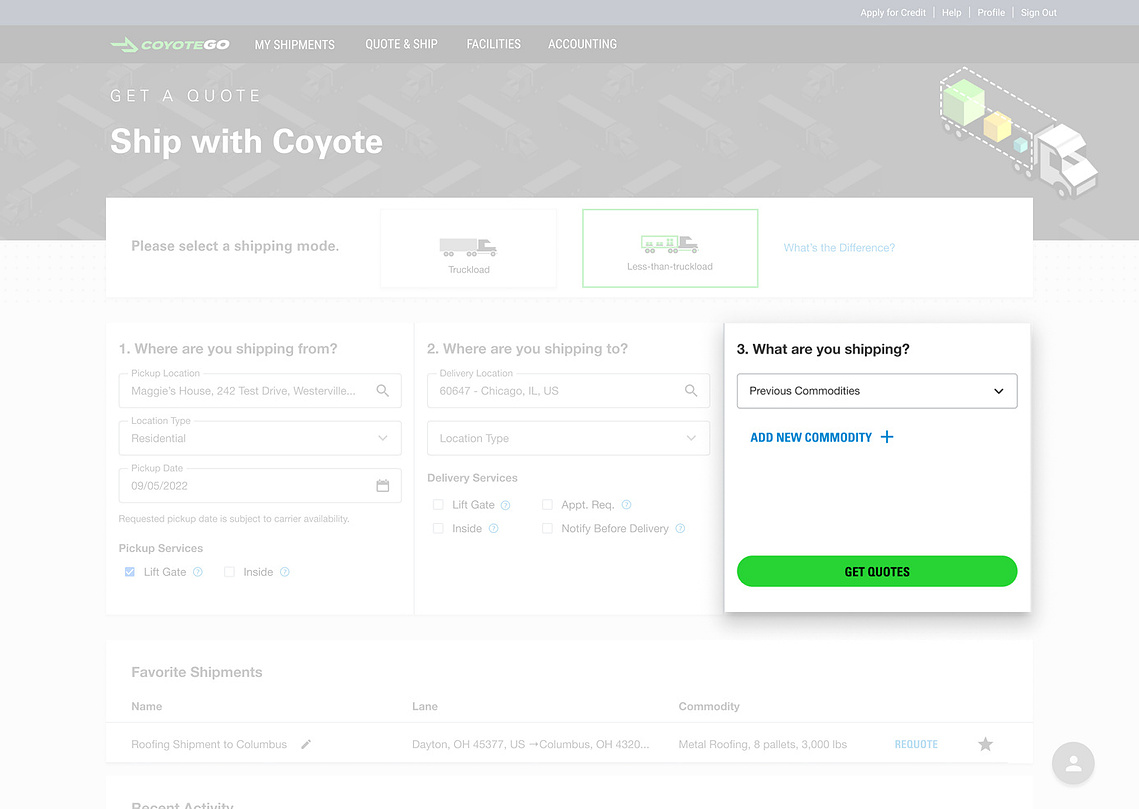Open the Facilities menu
Screen dimensions: 1139x809
(x=494, y=44)
